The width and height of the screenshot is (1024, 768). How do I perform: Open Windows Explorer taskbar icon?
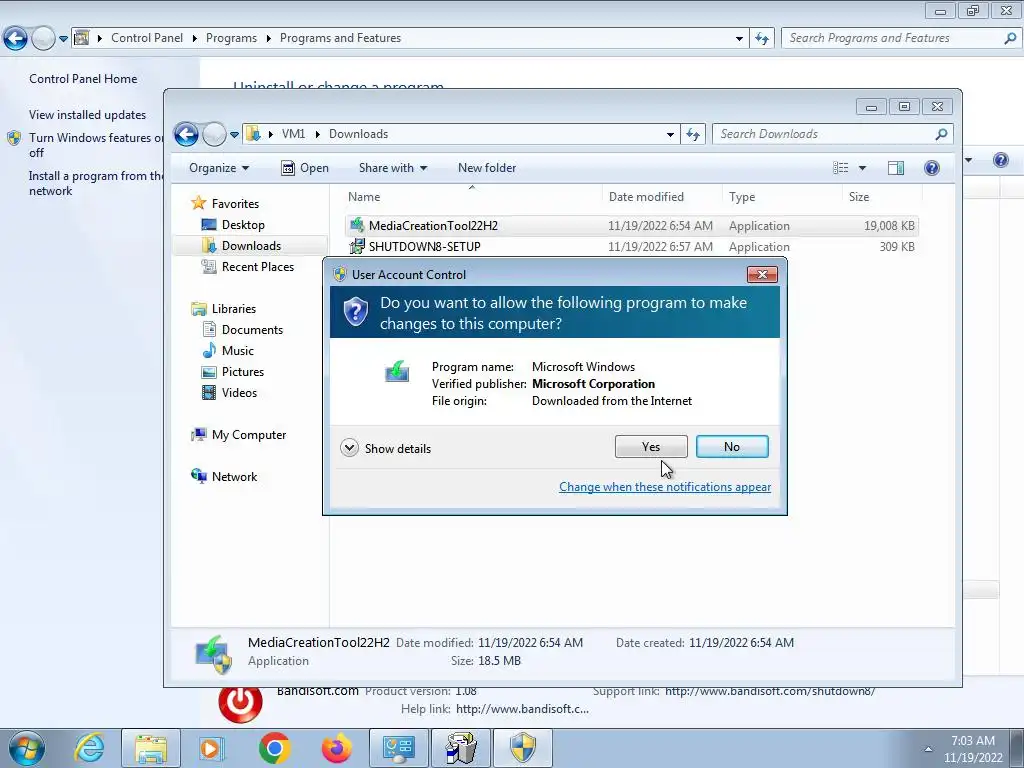[152, 748]
